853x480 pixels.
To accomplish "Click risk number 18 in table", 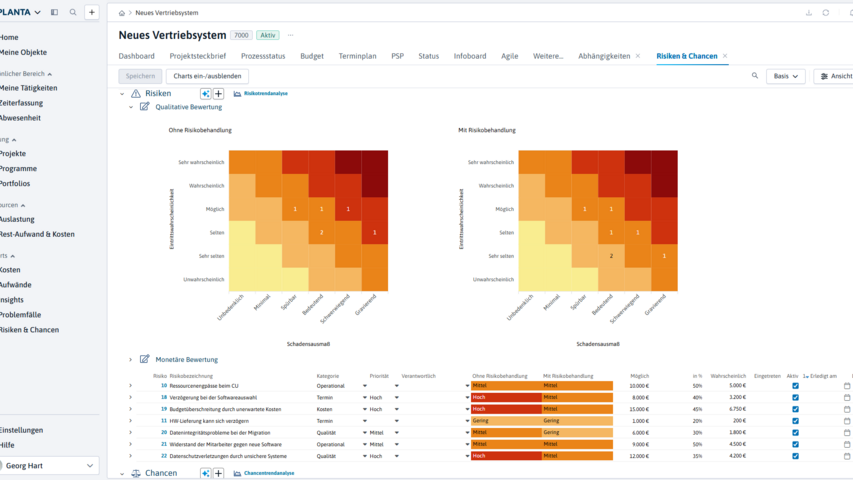I will point(164,397).
